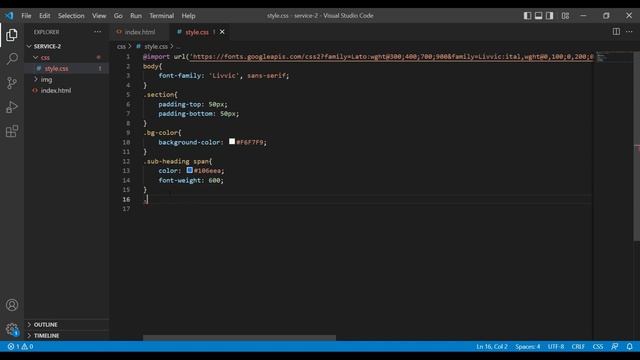
Task: Open the Source Control view
Action: coord(12,83)
